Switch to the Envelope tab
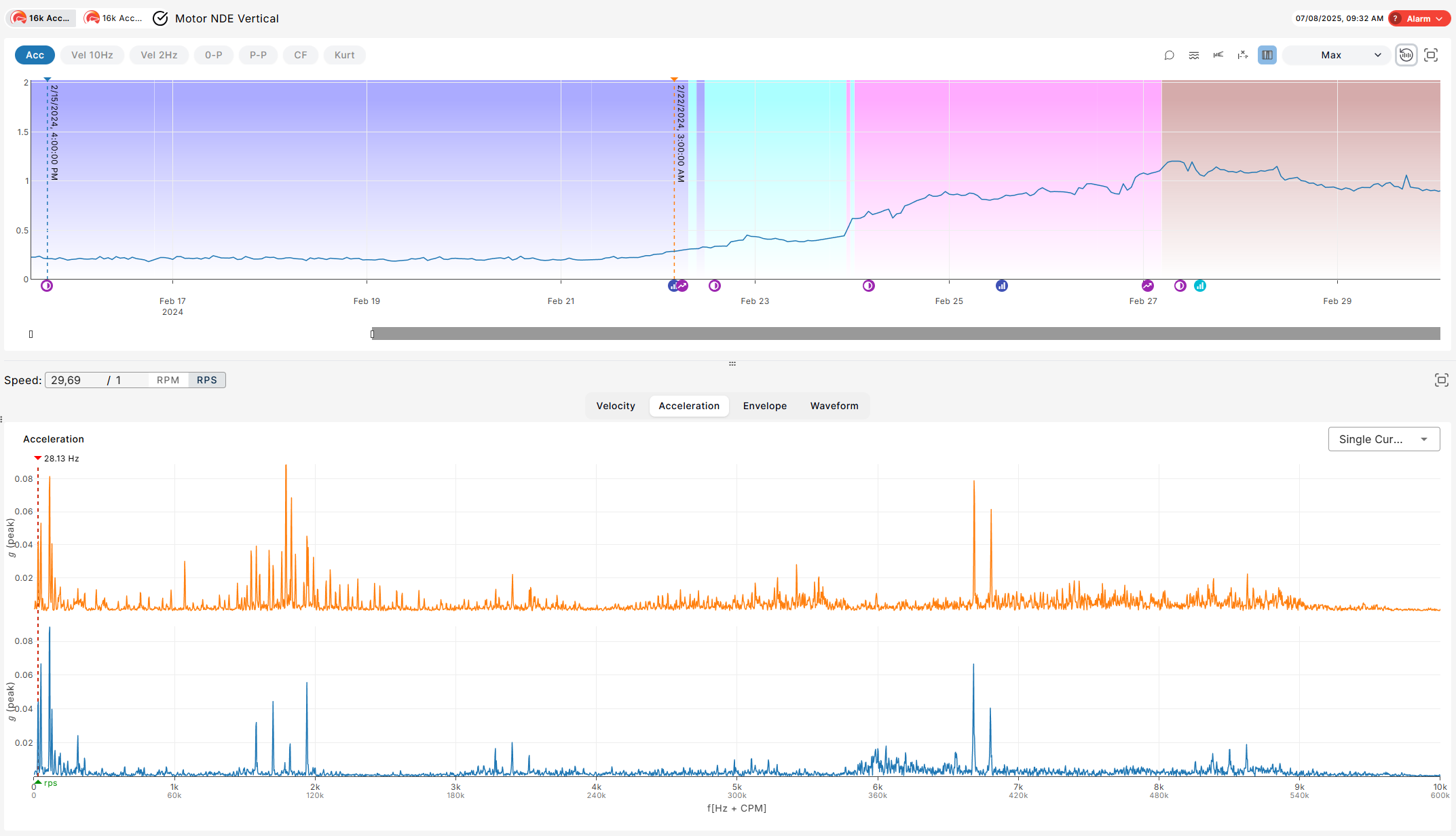The height and width of the screenshot is (836, 1456). [764, 406]
